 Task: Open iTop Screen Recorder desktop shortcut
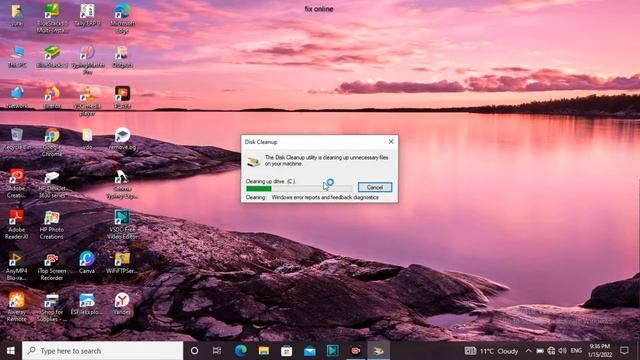click(x=52, y=266)
